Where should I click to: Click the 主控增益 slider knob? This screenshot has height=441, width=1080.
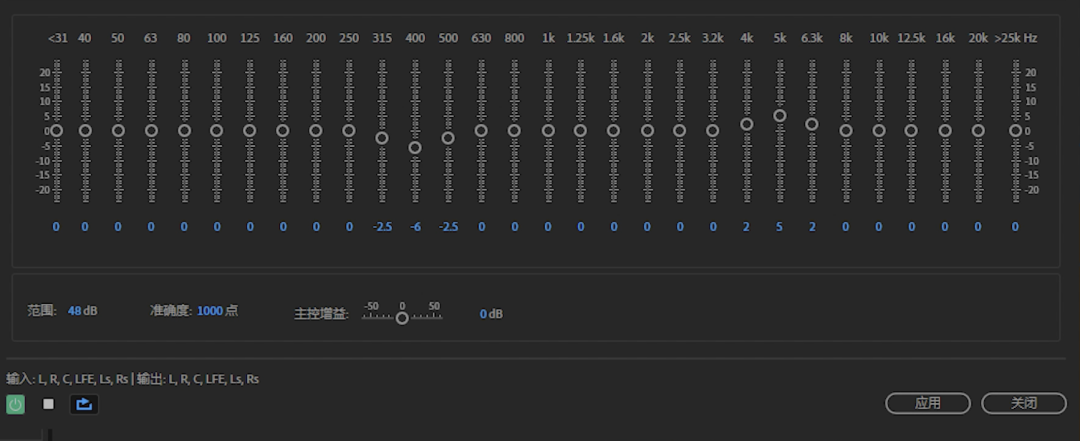tap(402, 318)
